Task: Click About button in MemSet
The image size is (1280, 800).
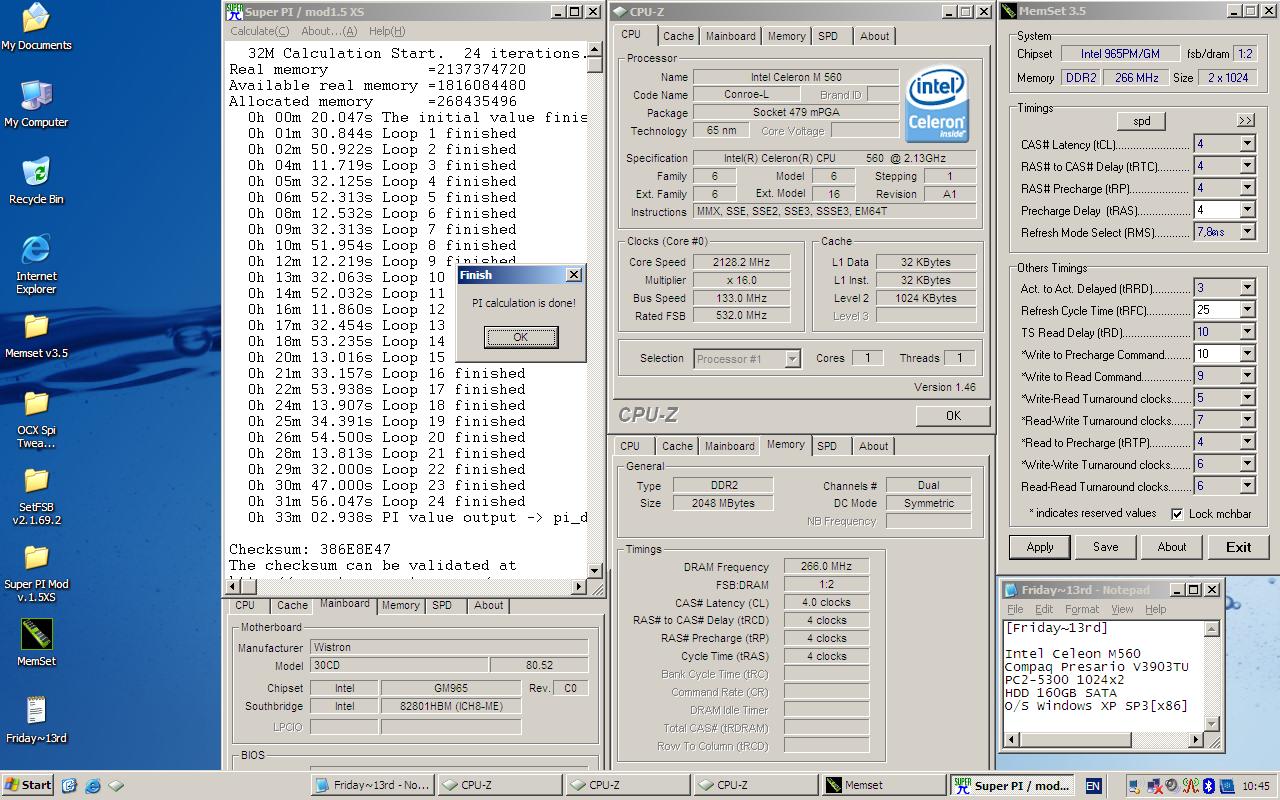Action: point(1172,547)
